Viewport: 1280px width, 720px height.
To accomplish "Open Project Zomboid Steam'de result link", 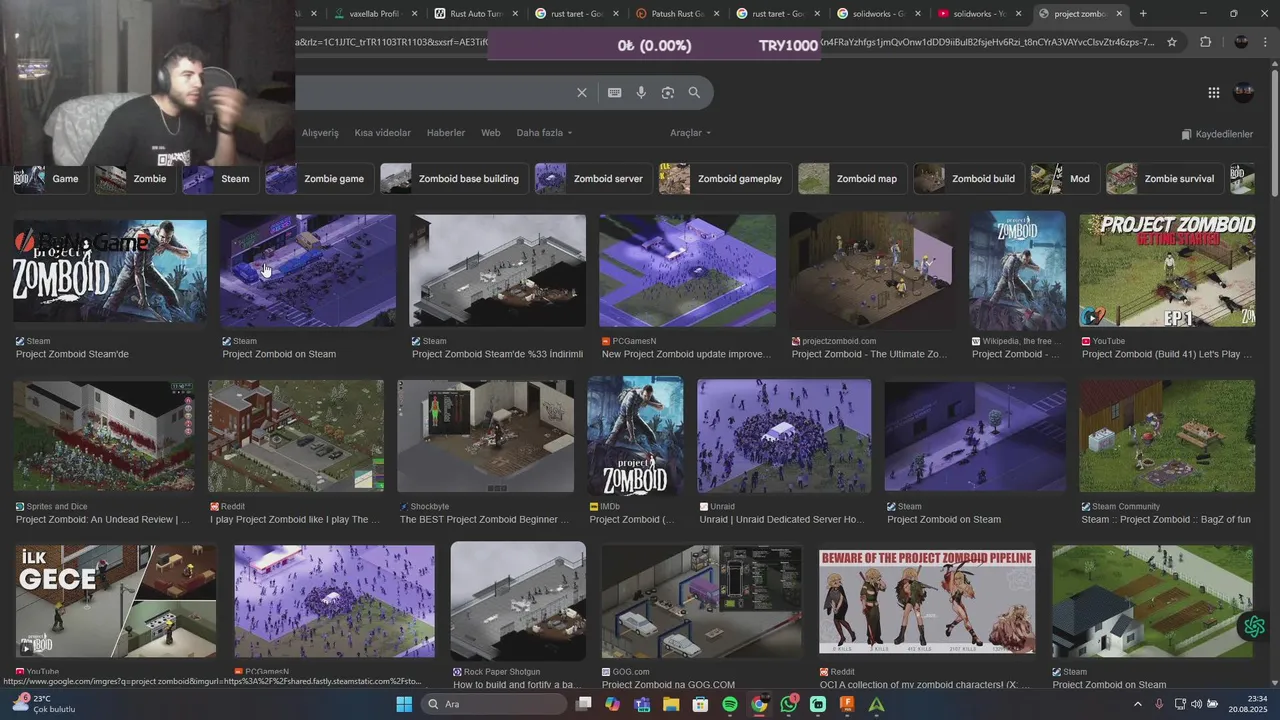I will point(72,354).
